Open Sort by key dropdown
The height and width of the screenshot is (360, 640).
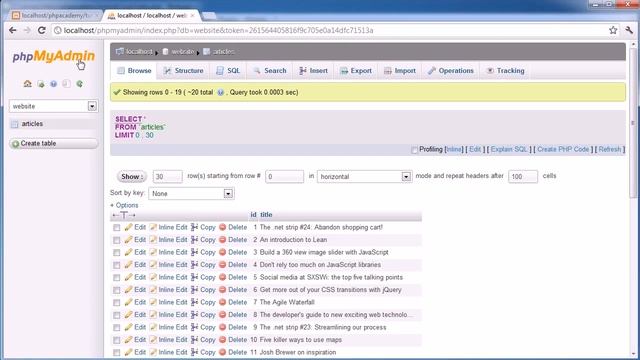(x=191, y=193)
